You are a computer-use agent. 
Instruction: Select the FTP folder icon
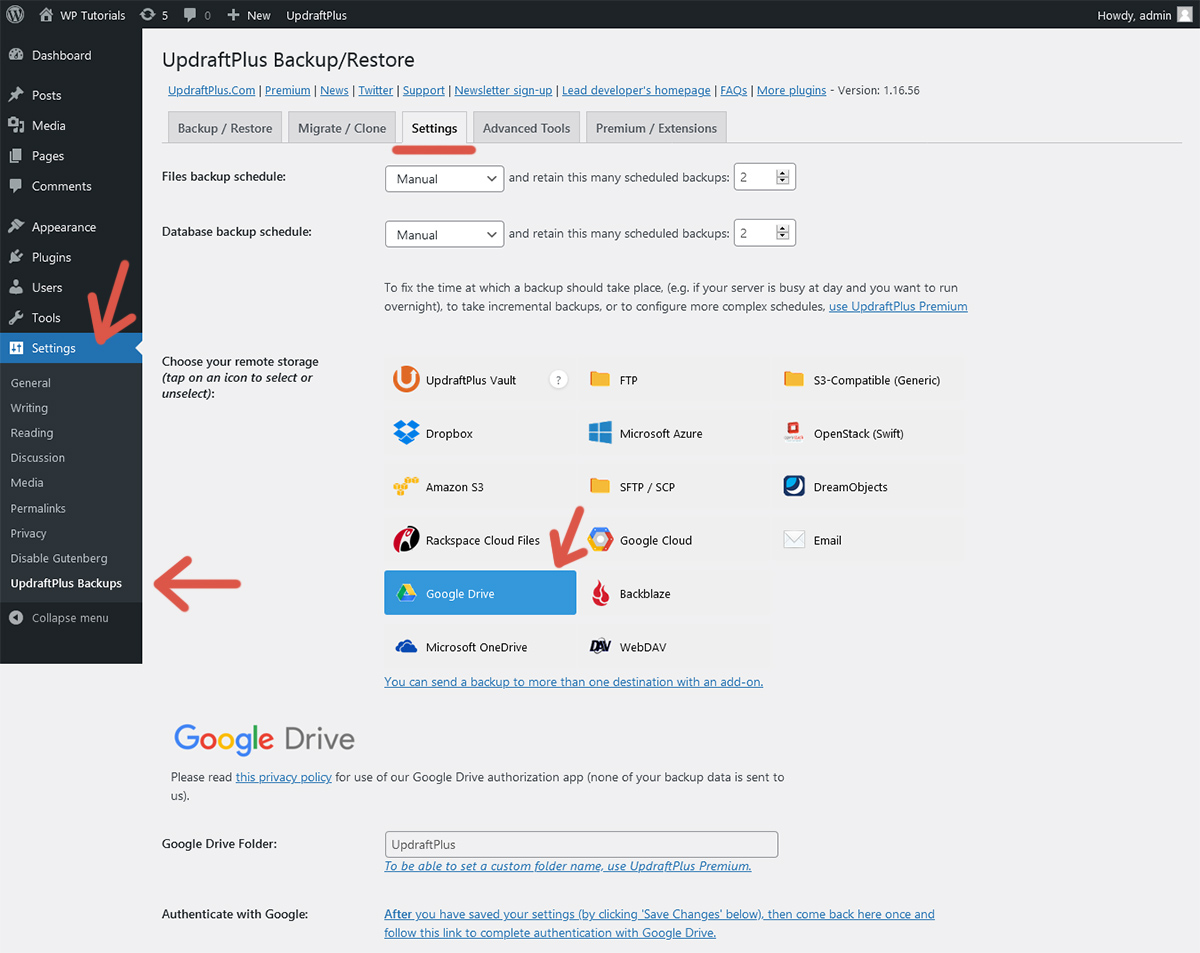(600, 379)
